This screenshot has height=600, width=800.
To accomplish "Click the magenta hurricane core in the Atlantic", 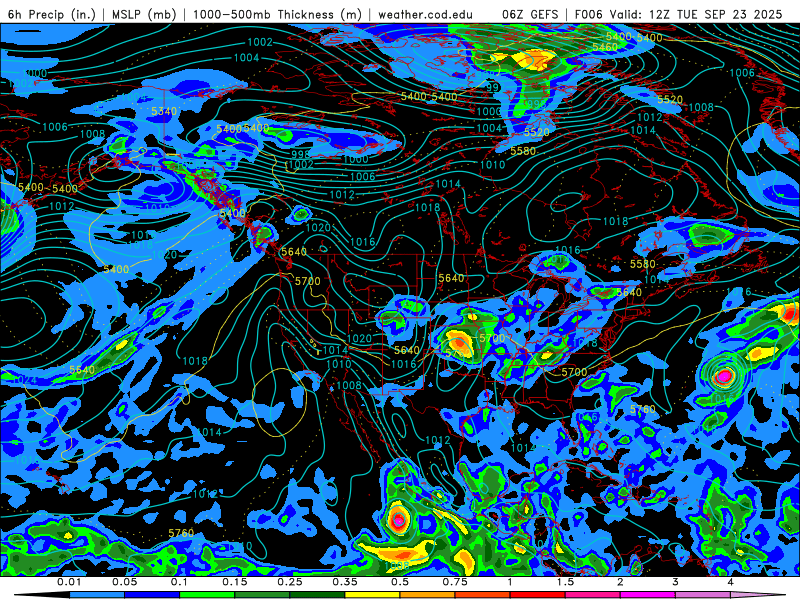I will pyautogui.click(x=724, y=377).
